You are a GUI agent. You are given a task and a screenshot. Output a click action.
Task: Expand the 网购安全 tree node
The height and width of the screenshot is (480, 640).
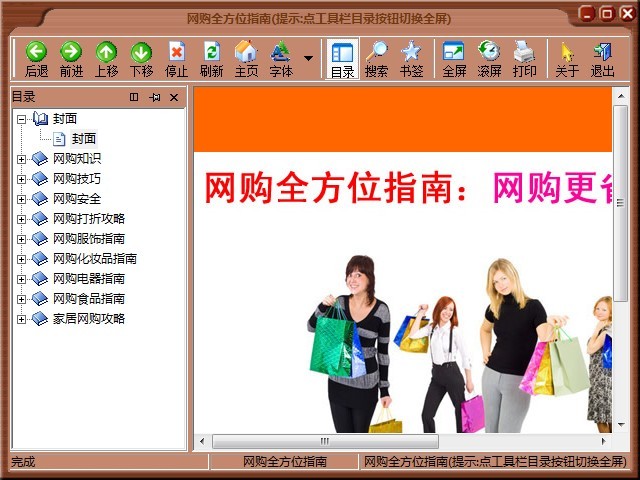(21, 199)
